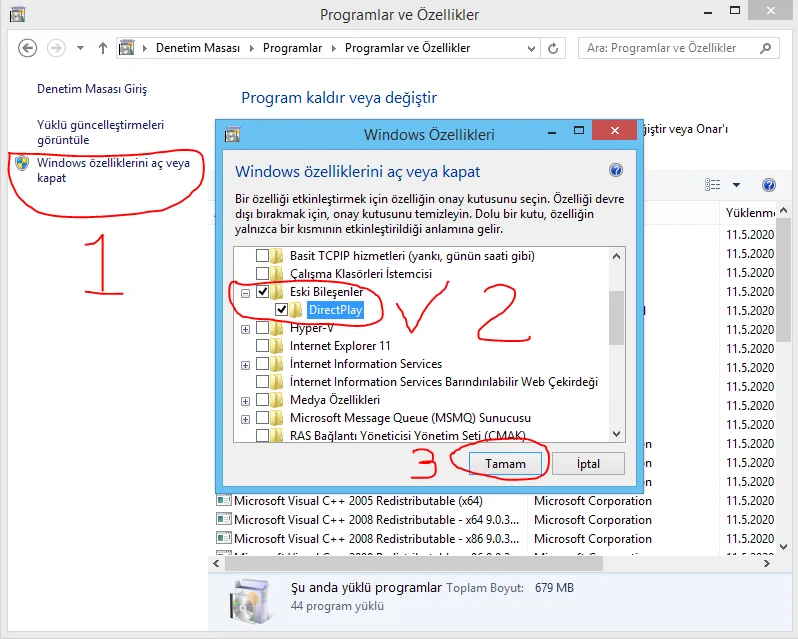
Task: Enable İnternet Information Services checkbox
Action: click(263, 364)
